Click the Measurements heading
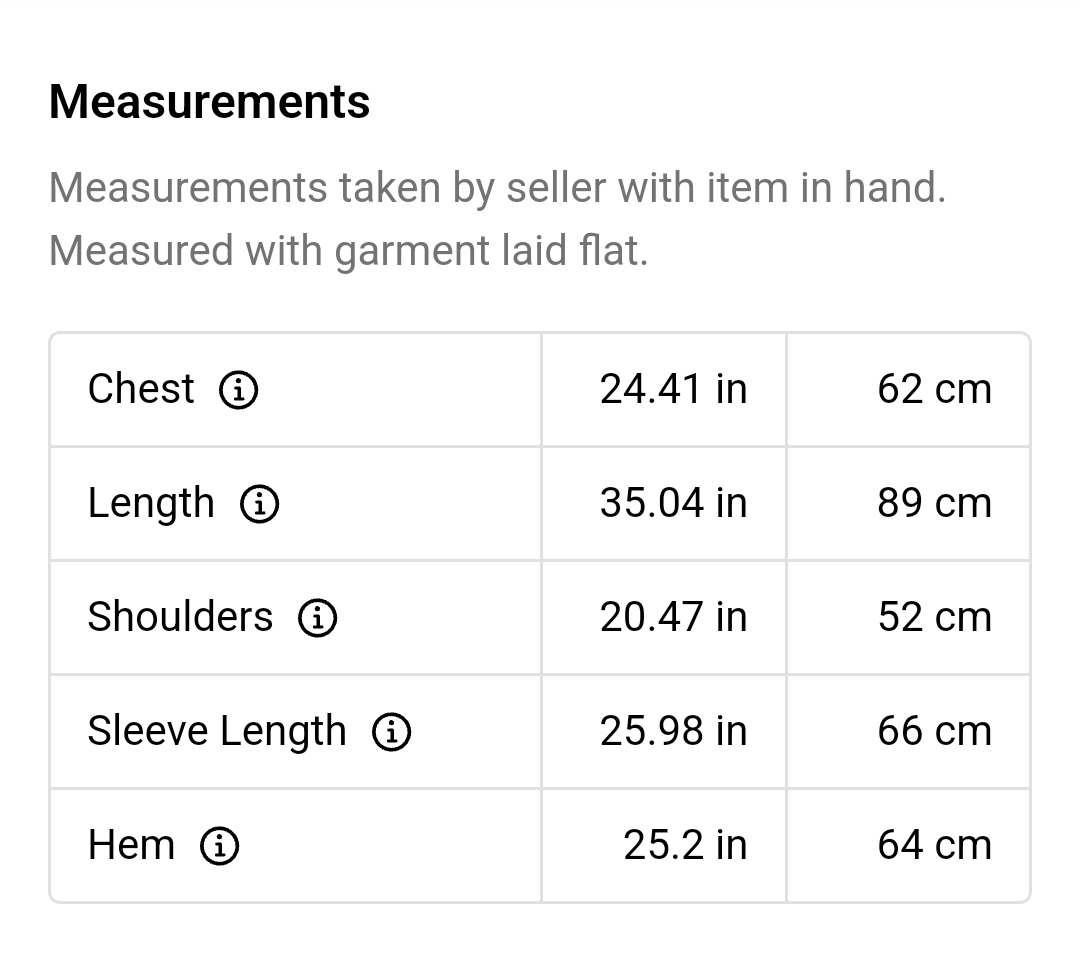 [x=209, y=102]
